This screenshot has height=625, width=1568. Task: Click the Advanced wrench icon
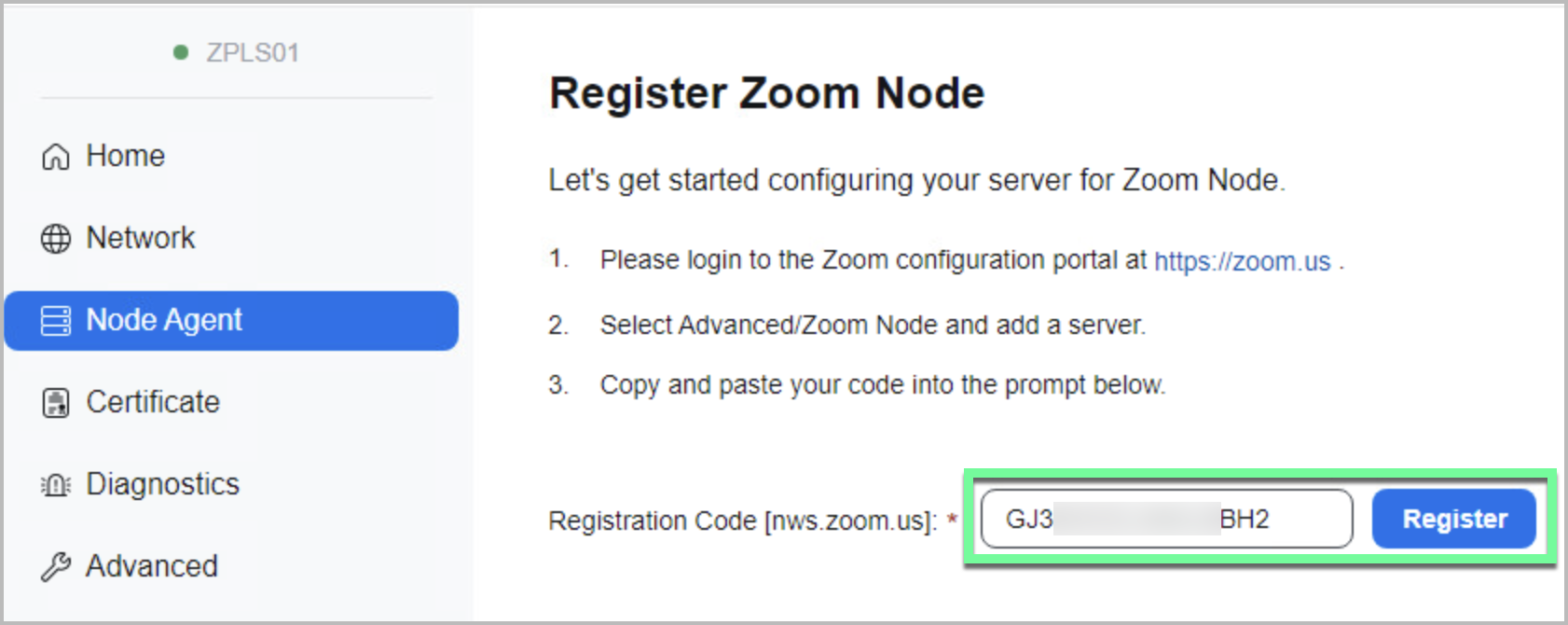[x=56, y=566]
